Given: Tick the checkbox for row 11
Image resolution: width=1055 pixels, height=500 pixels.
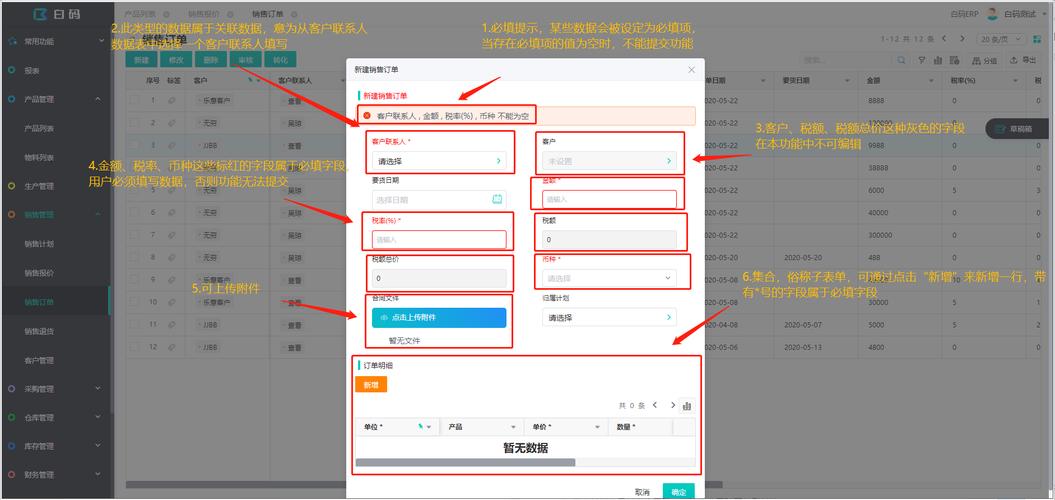Looking at the screenshot, I should point(135,324).
